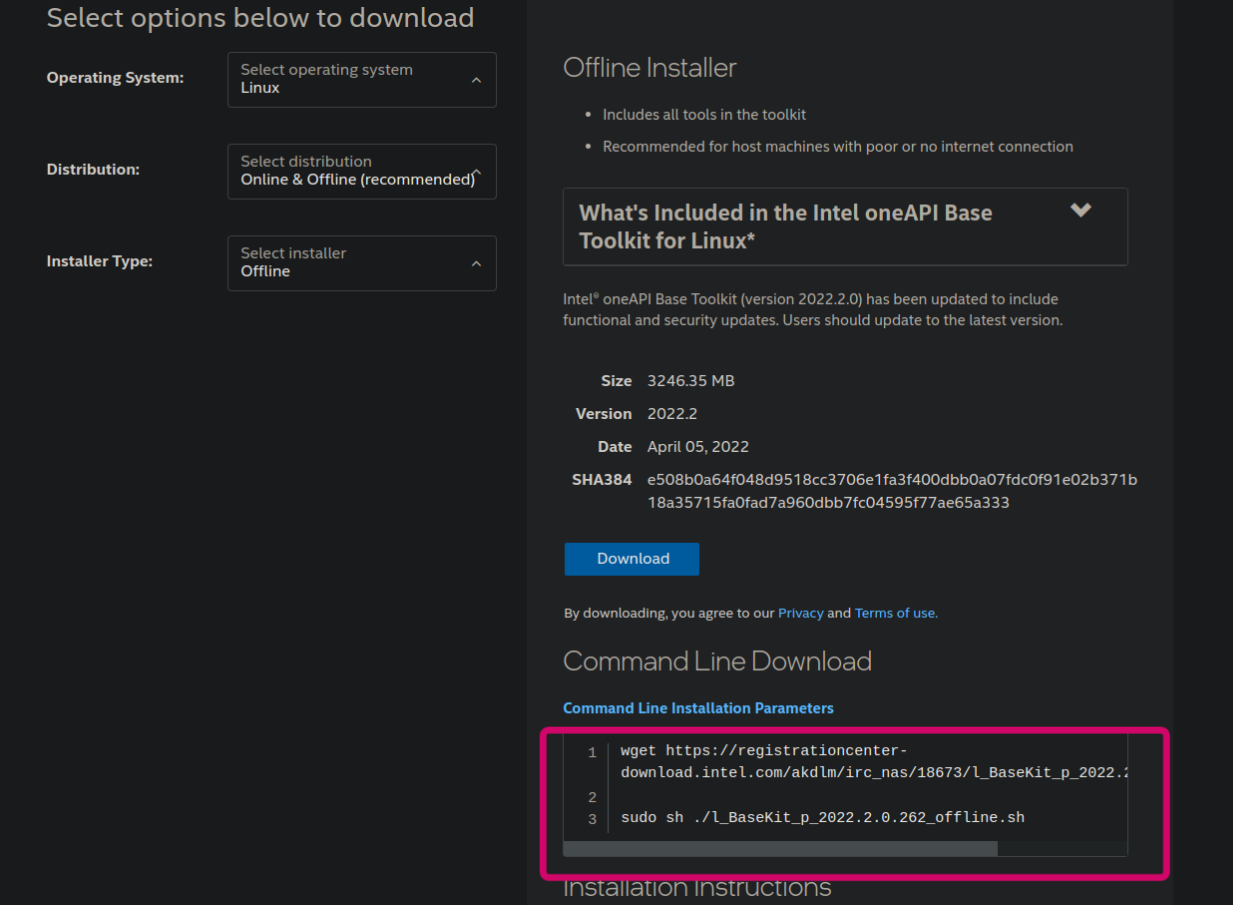Click the down chevron on What's Included panel
1235x907 pixels.
point(1080,210)
